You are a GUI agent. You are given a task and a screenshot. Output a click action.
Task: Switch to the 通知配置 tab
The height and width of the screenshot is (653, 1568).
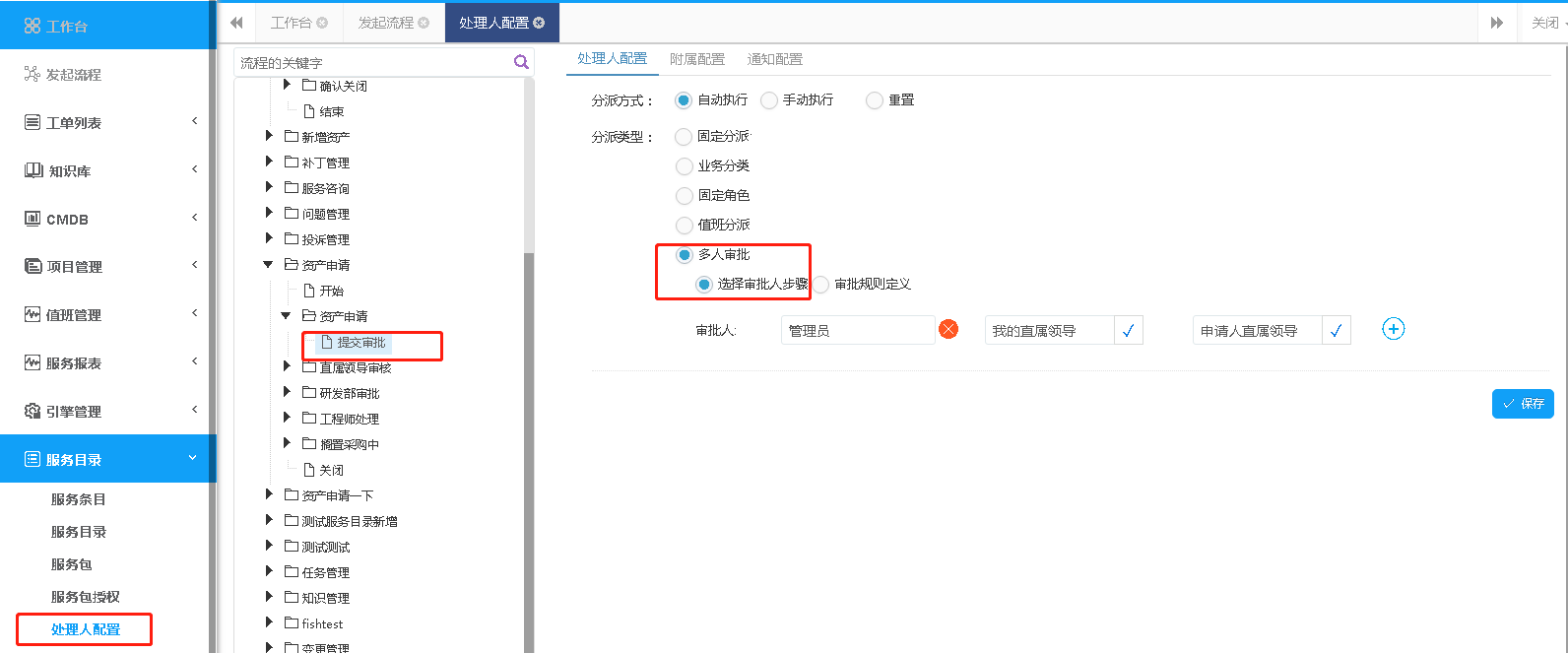coord(774,59)
